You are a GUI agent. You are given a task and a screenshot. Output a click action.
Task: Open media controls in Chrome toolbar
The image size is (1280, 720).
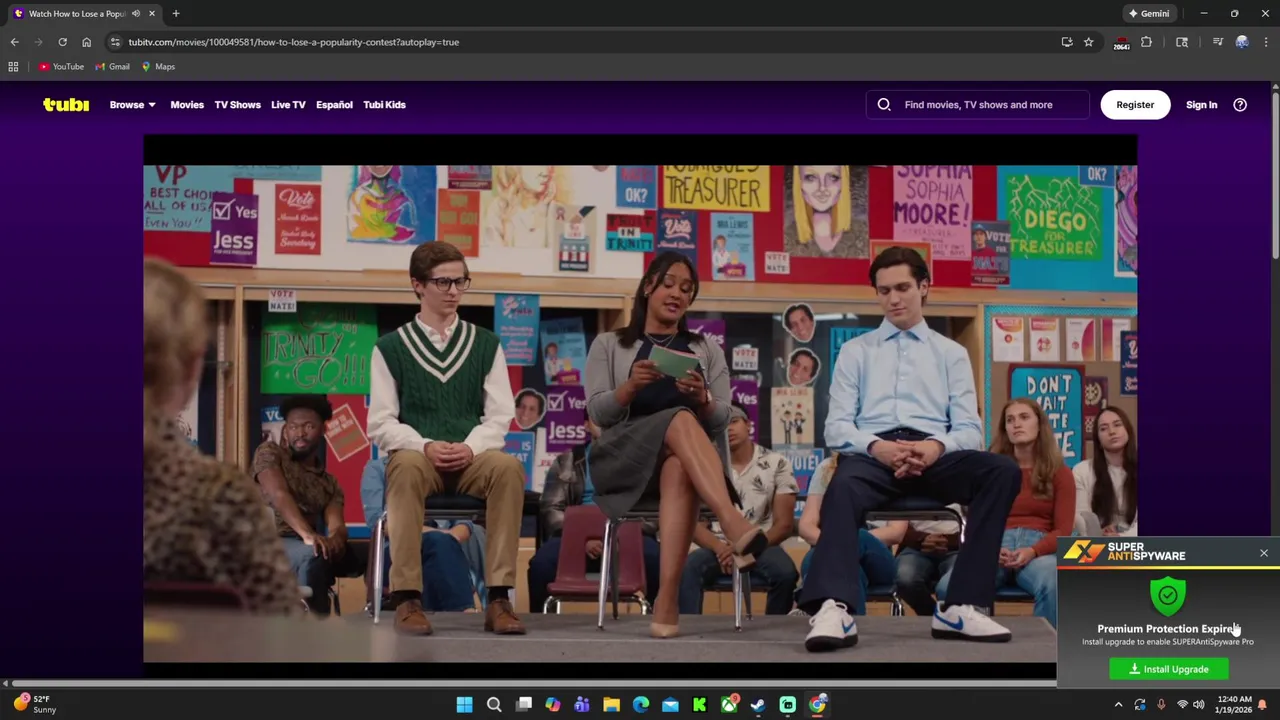tap(1217, 42)
